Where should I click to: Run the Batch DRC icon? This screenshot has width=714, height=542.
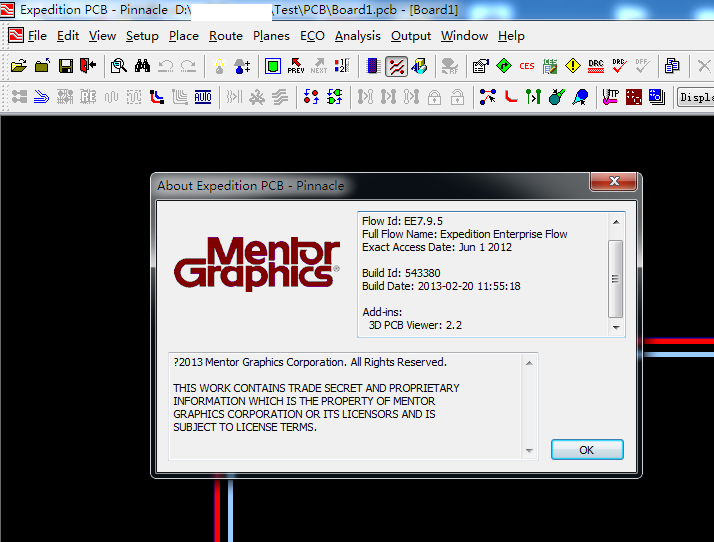(x=596, y=66)
